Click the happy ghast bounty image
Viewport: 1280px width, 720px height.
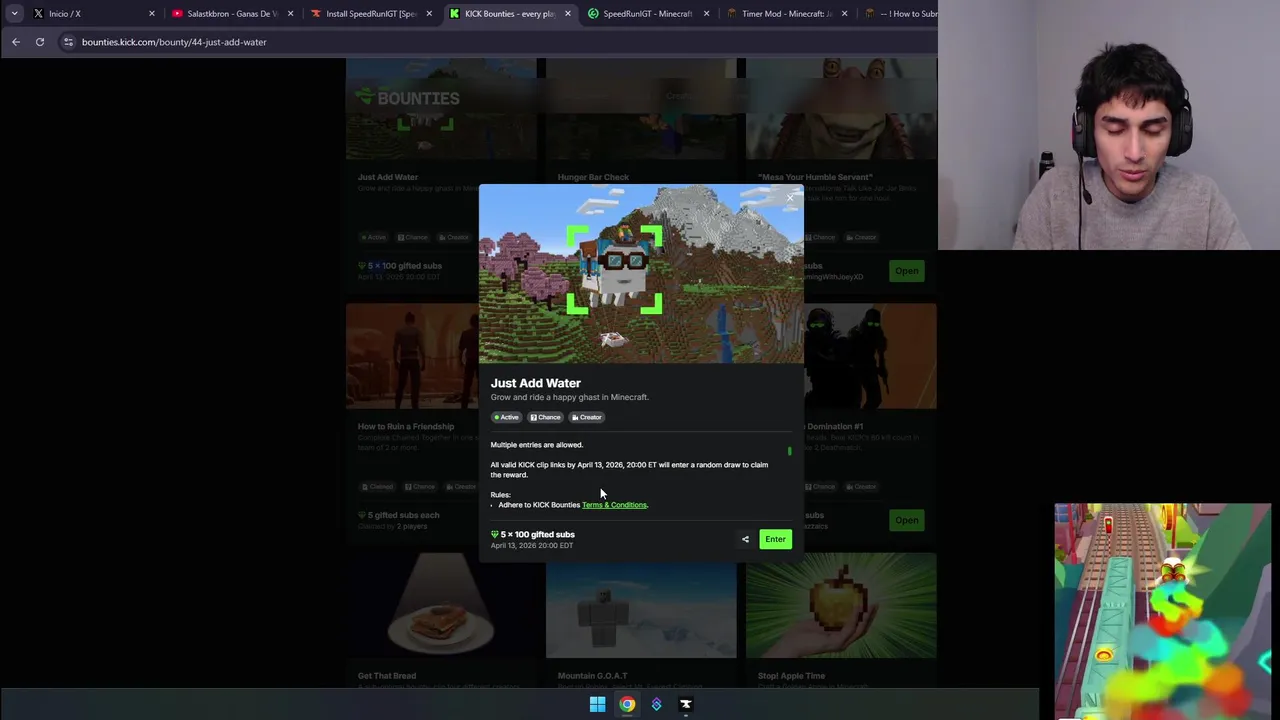click(x=640, y=273)
